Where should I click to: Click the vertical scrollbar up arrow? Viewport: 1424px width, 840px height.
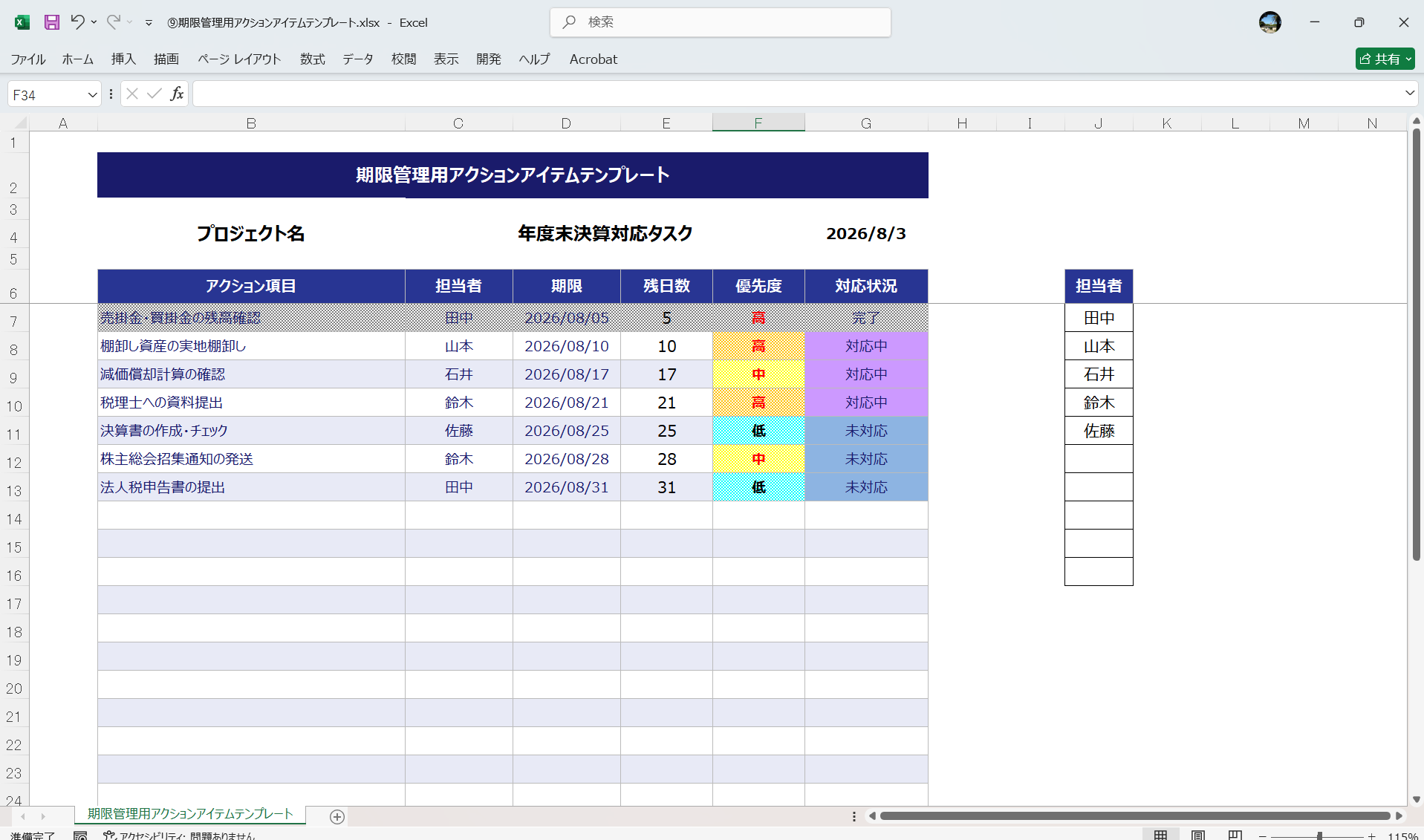click(1416, 120)
